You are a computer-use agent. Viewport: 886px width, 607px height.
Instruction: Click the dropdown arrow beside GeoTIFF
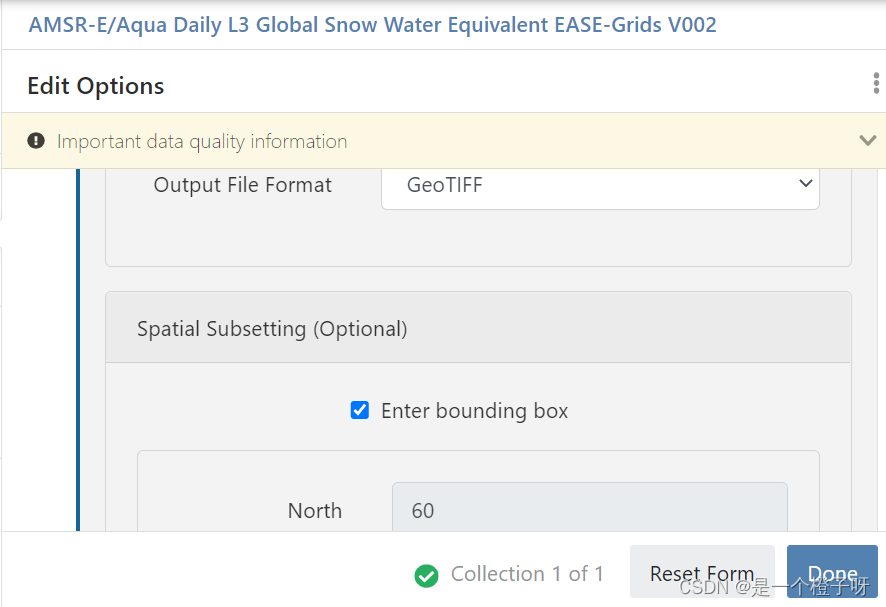coord(805,184)
